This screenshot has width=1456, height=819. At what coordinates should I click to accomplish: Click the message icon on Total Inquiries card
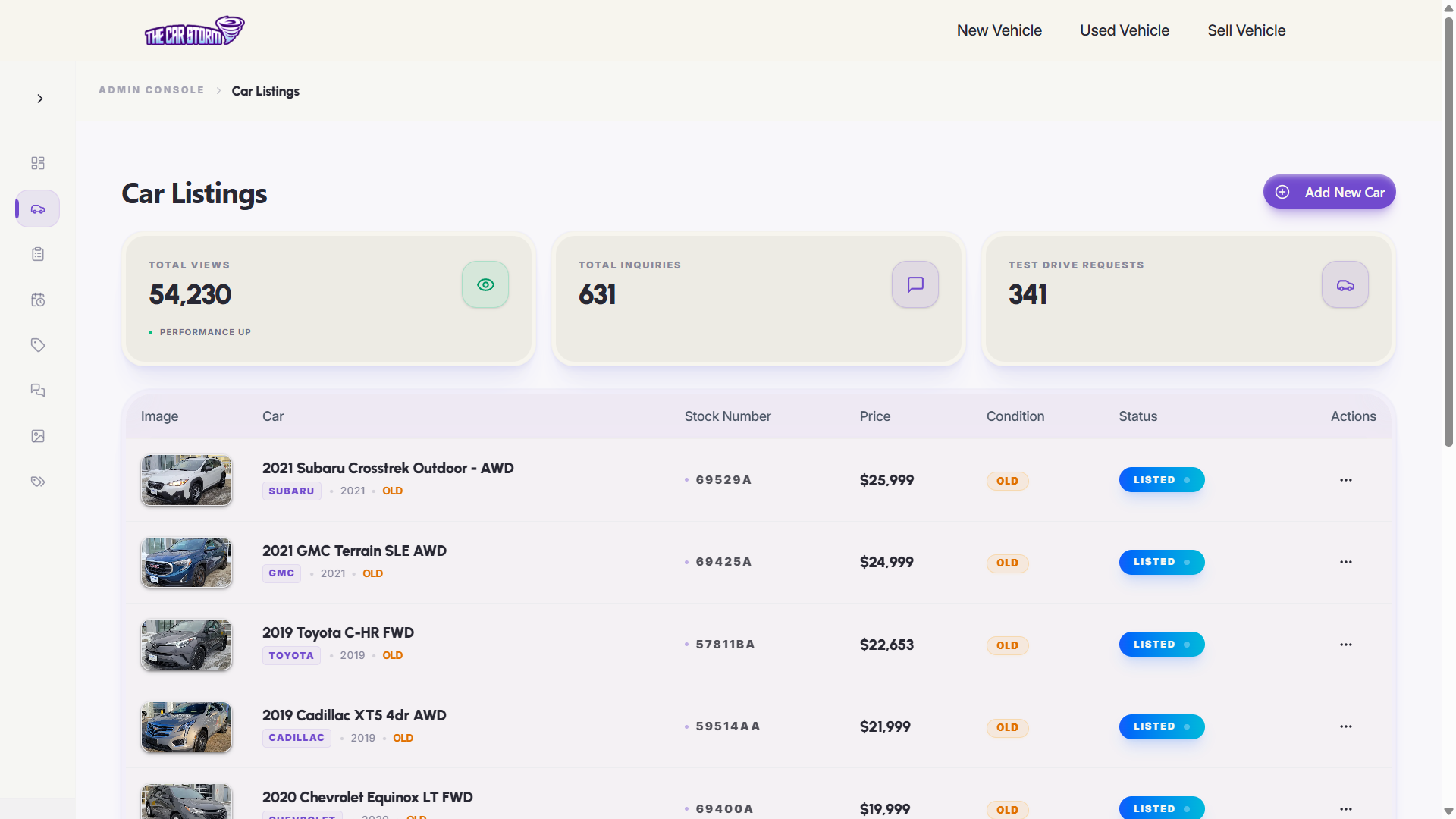[915, 284]
